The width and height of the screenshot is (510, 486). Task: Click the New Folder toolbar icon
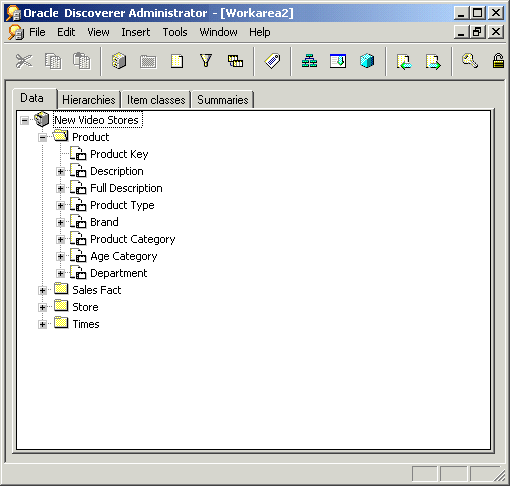tap(148, 62)
